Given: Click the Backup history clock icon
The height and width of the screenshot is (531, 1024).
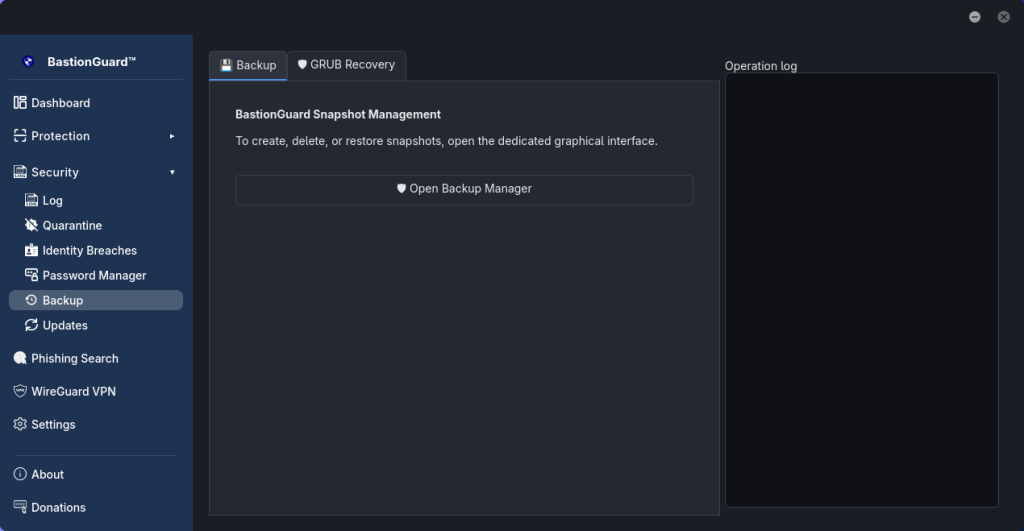Looking at the screenshot, I should click(31, 300).
